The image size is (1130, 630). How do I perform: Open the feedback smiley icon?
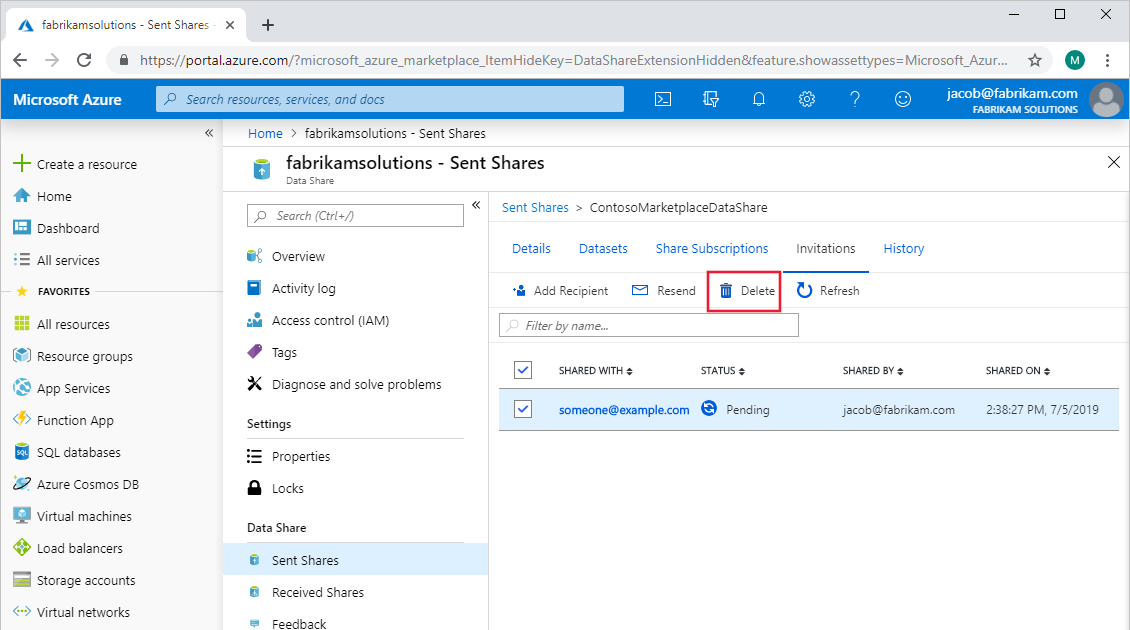(903, 99)
